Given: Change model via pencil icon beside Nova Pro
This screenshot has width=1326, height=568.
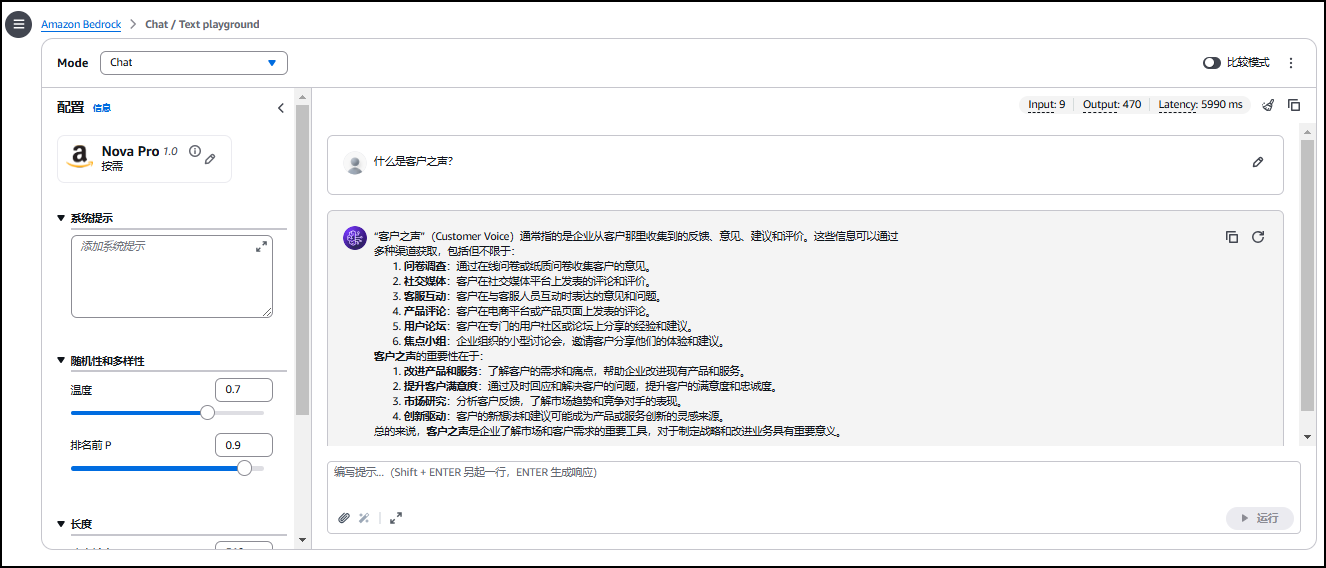Looking at the screenshot, I should click(210, 158).
